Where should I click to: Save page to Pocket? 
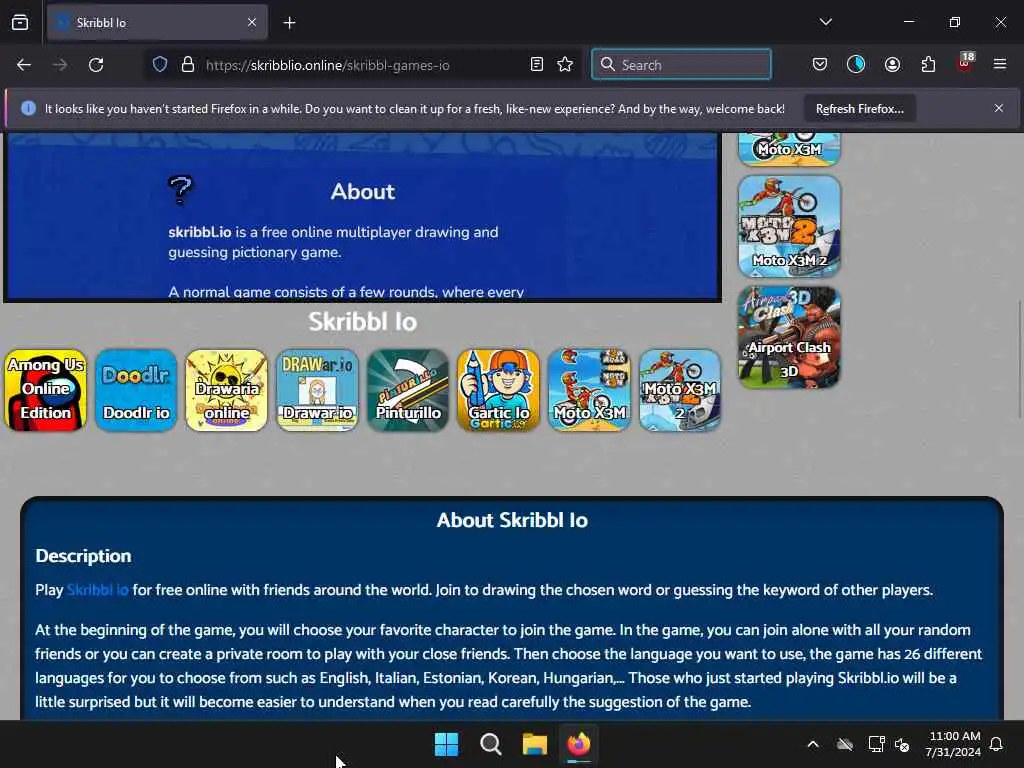click(x=820, y=65)
